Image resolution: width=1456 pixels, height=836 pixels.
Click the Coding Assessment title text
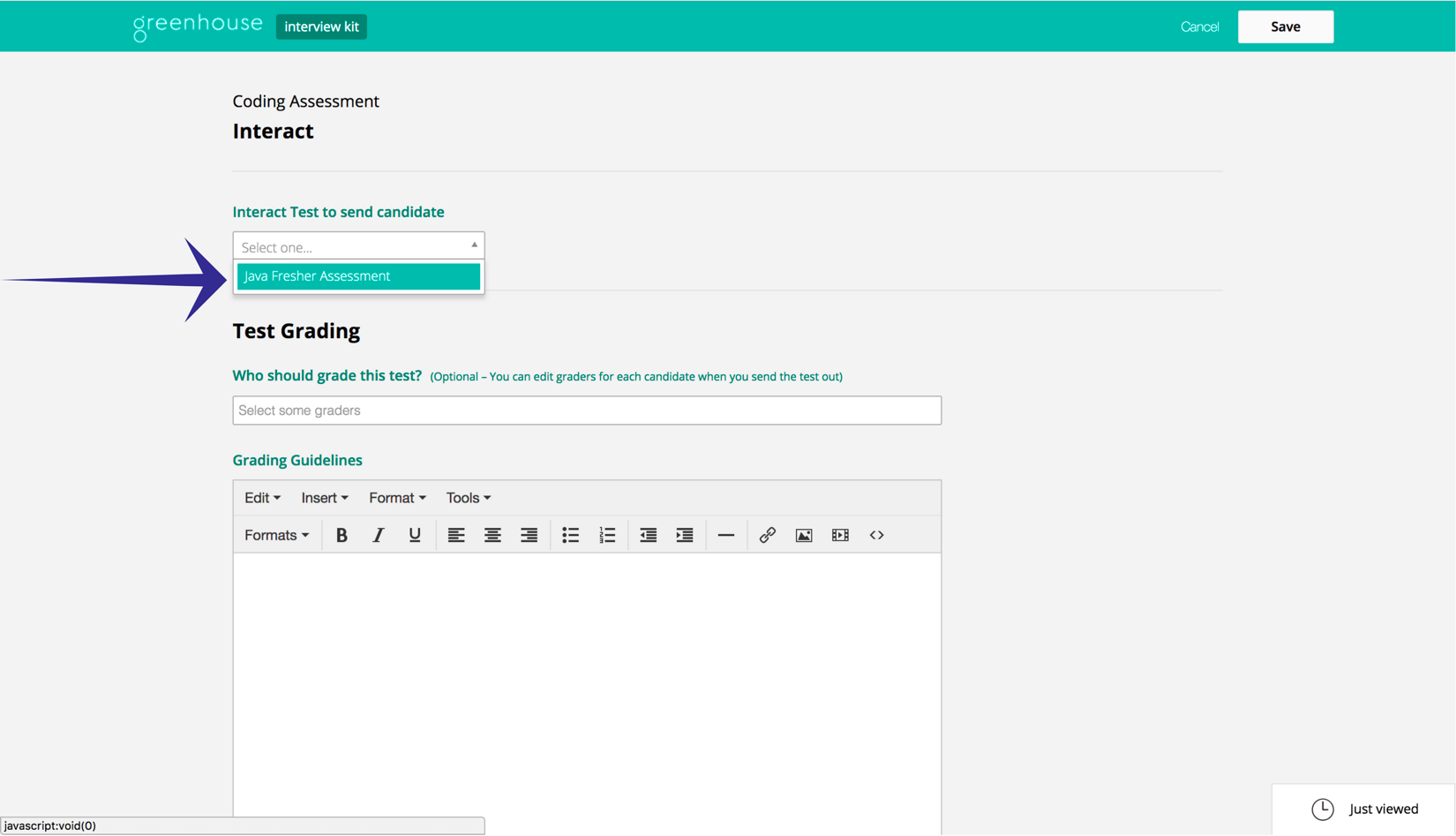305,102
